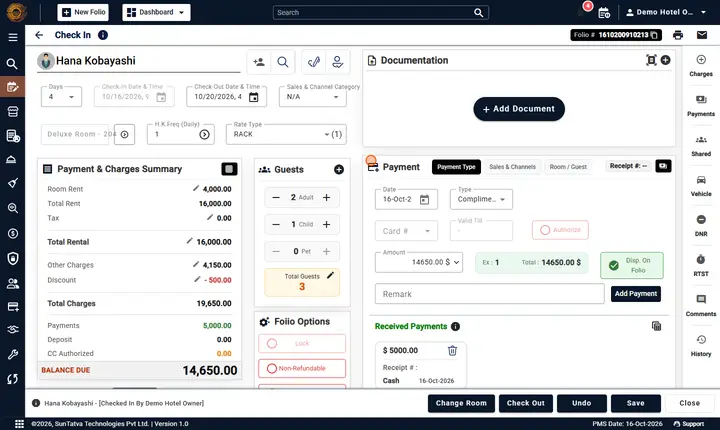This screenshot has height=430, width=720.
Task: Open the Demo Hotel user menu
Action: click(666, 12)
